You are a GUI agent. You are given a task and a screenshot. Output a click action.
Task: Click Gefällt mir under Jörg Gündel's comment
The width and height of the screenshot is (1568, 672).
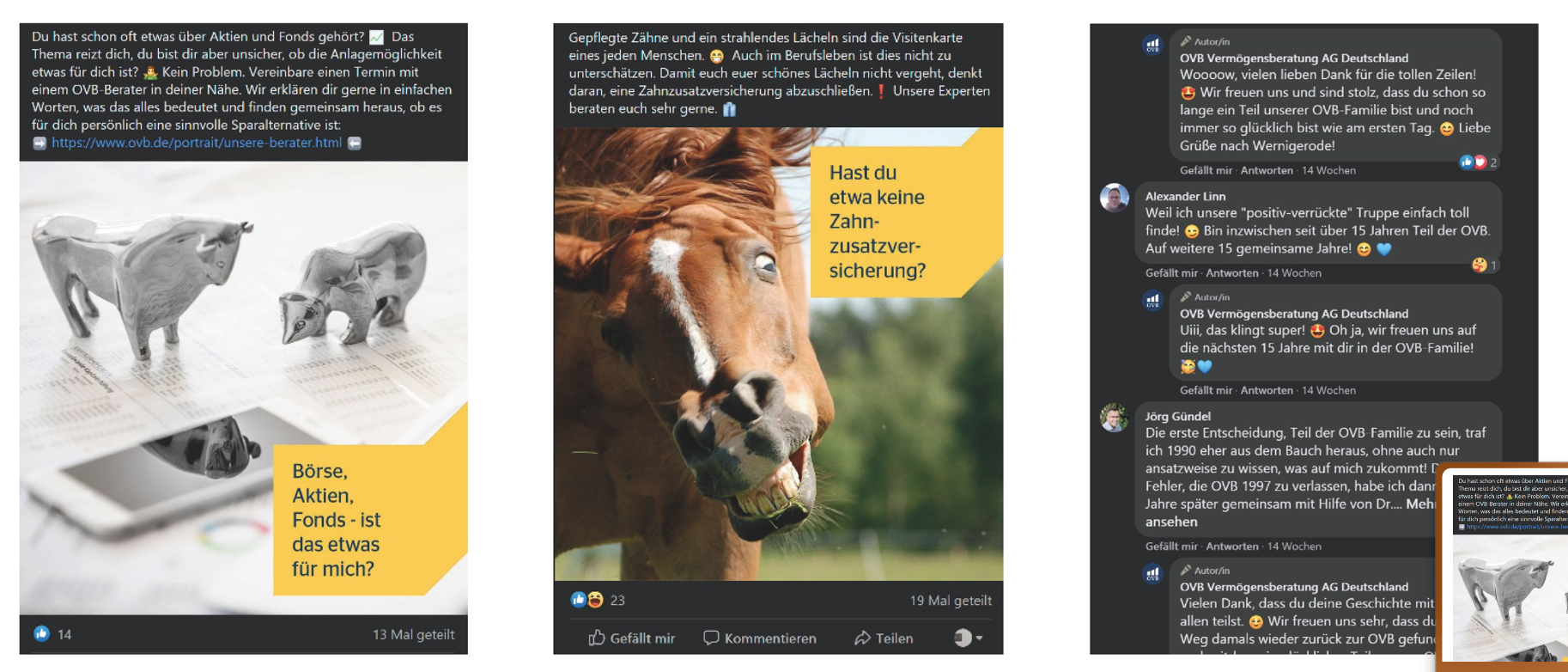tap(1171, 546)
